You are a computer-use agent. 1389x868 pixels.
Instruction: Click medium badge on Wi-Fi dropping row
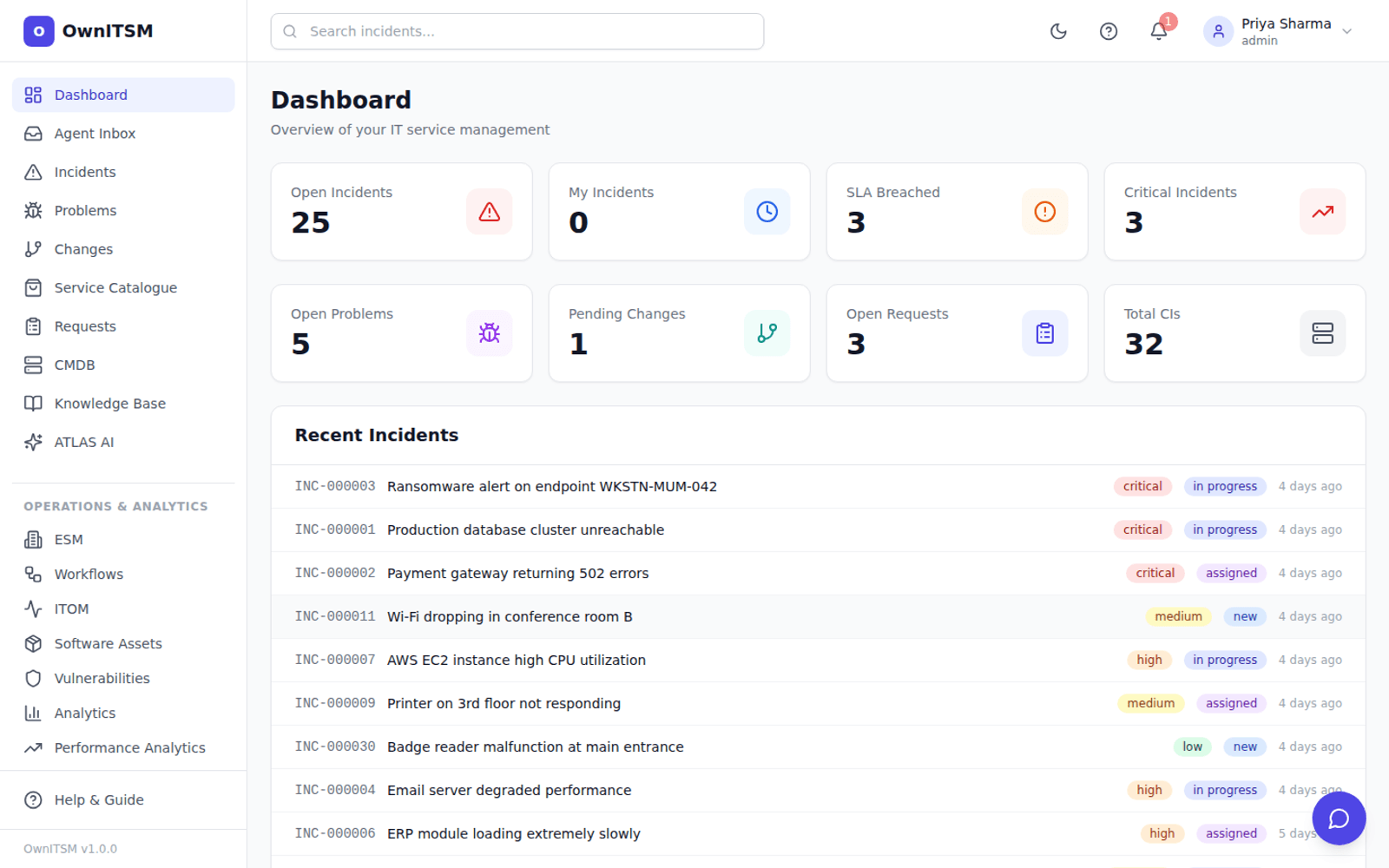[x=1178, y=617]
